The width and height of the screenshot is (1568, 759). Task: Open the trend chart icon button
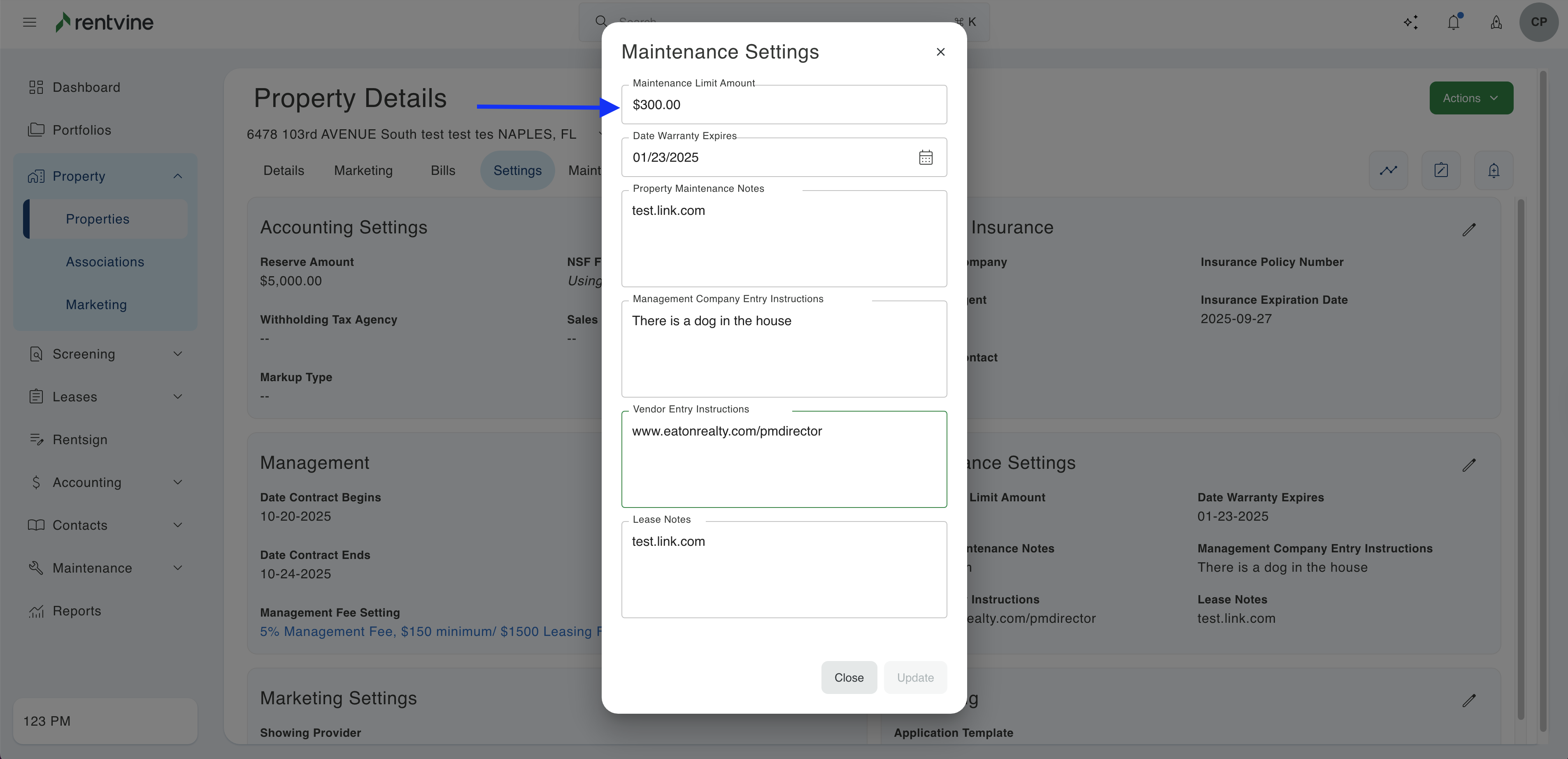click(x=1388, y=170)
